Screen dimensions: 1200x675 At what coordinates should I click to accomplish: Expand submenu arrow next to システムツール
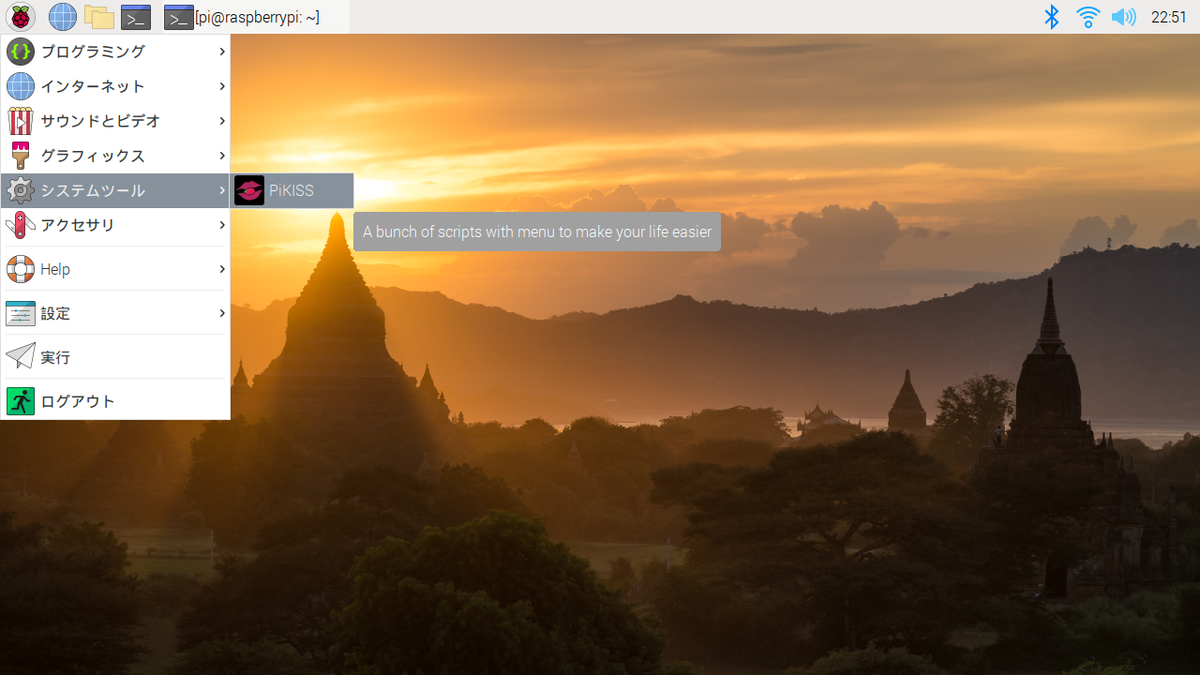coord(222,190)
